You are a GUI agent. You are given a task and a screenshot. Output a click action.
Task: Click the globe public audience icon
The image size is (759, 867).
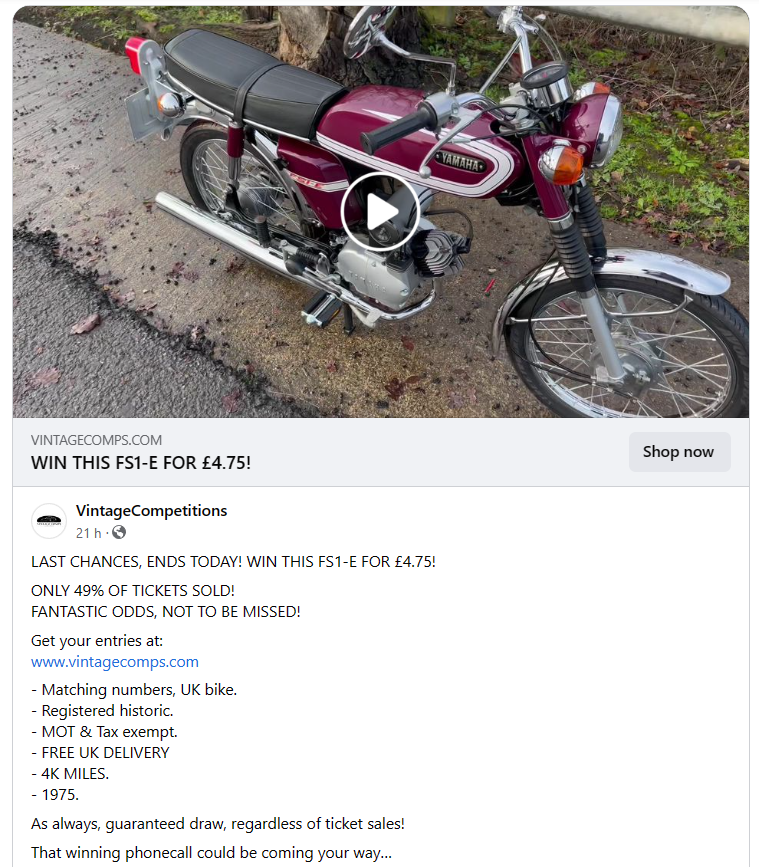[x=119, y=532]
